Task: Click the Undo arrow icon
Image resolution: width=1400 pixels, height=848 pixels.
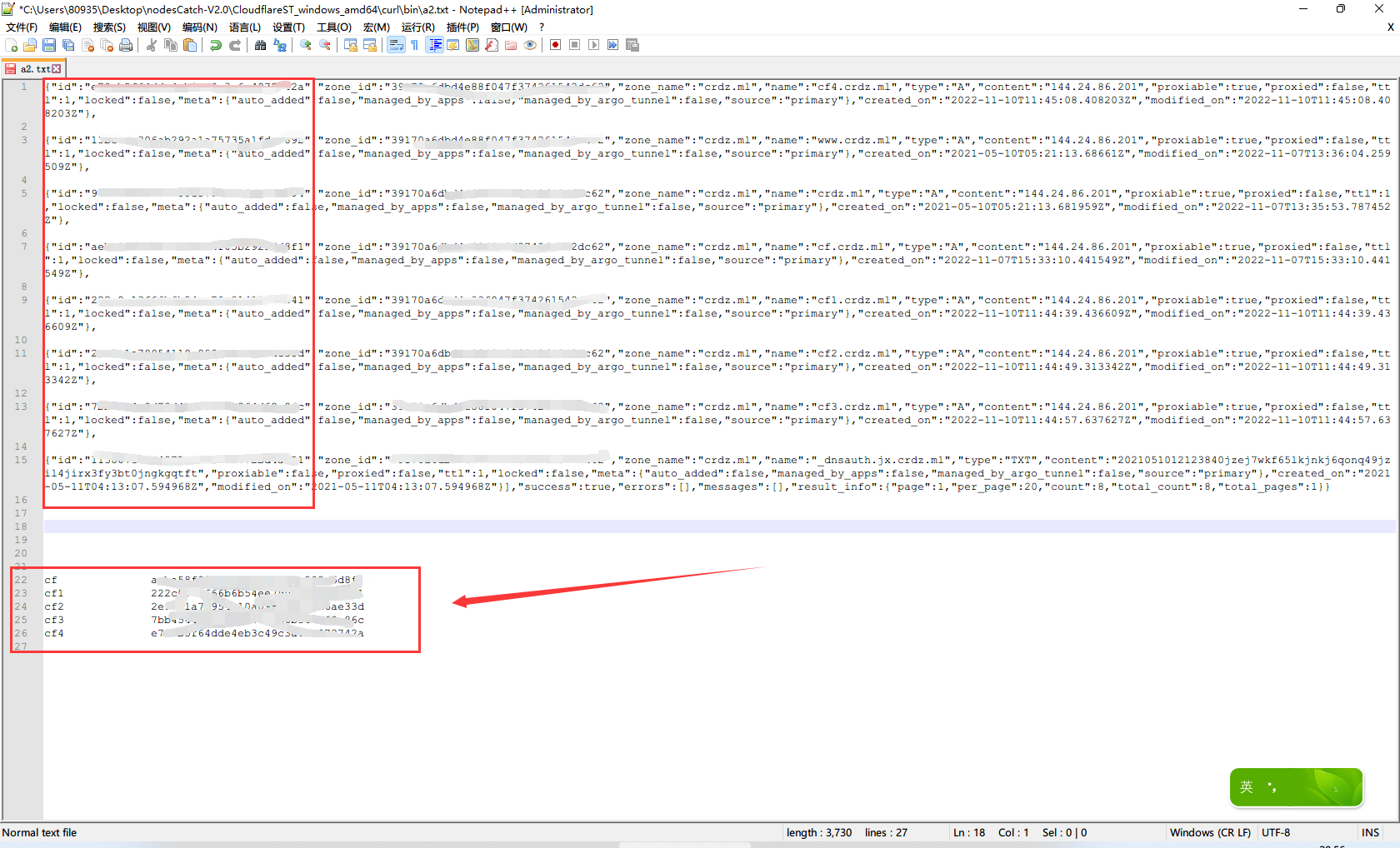Action: click(x=216, y=45)
